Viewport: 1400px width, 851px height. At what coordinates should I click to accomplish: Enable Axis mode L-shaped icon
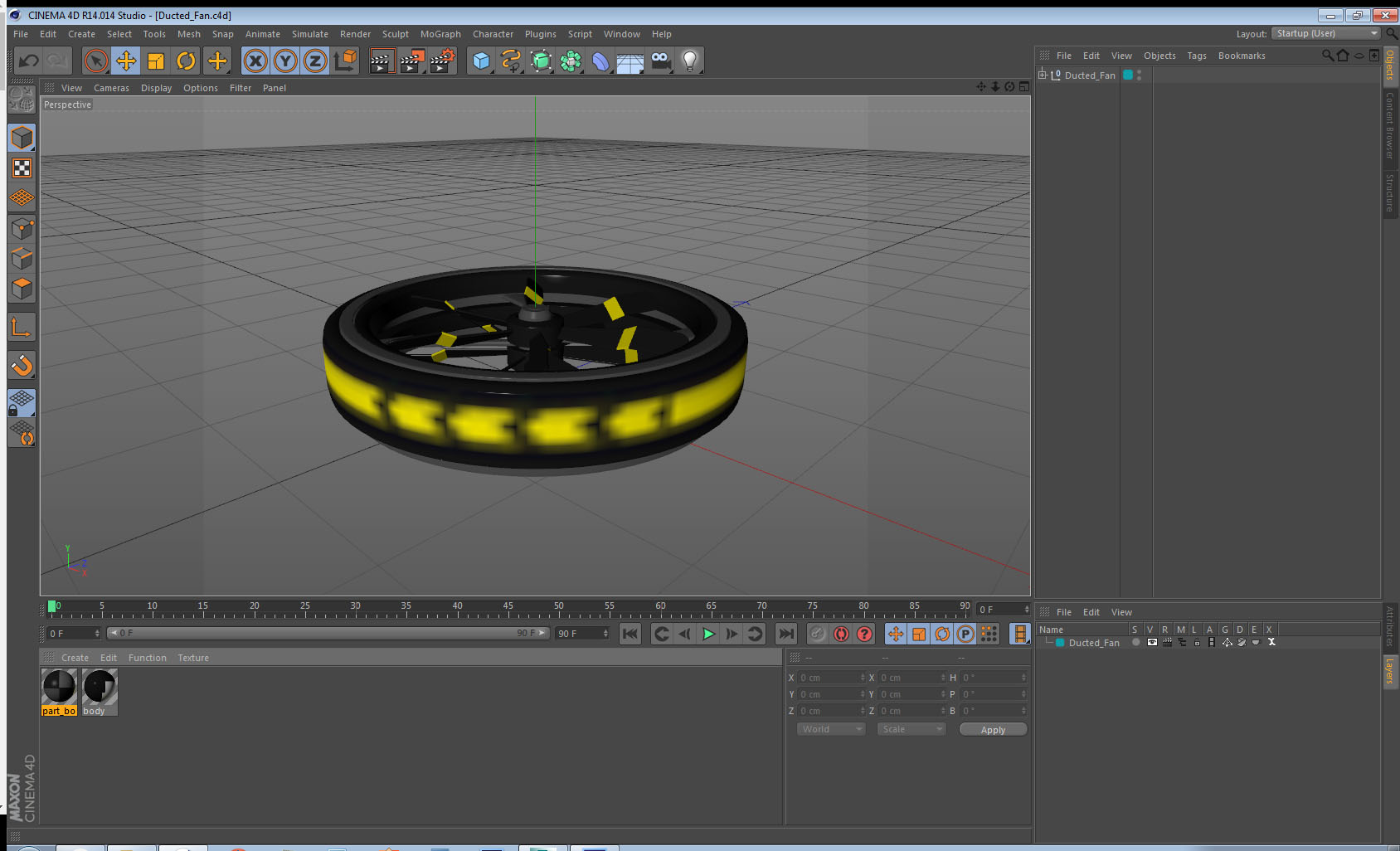(x=22, y=328)
